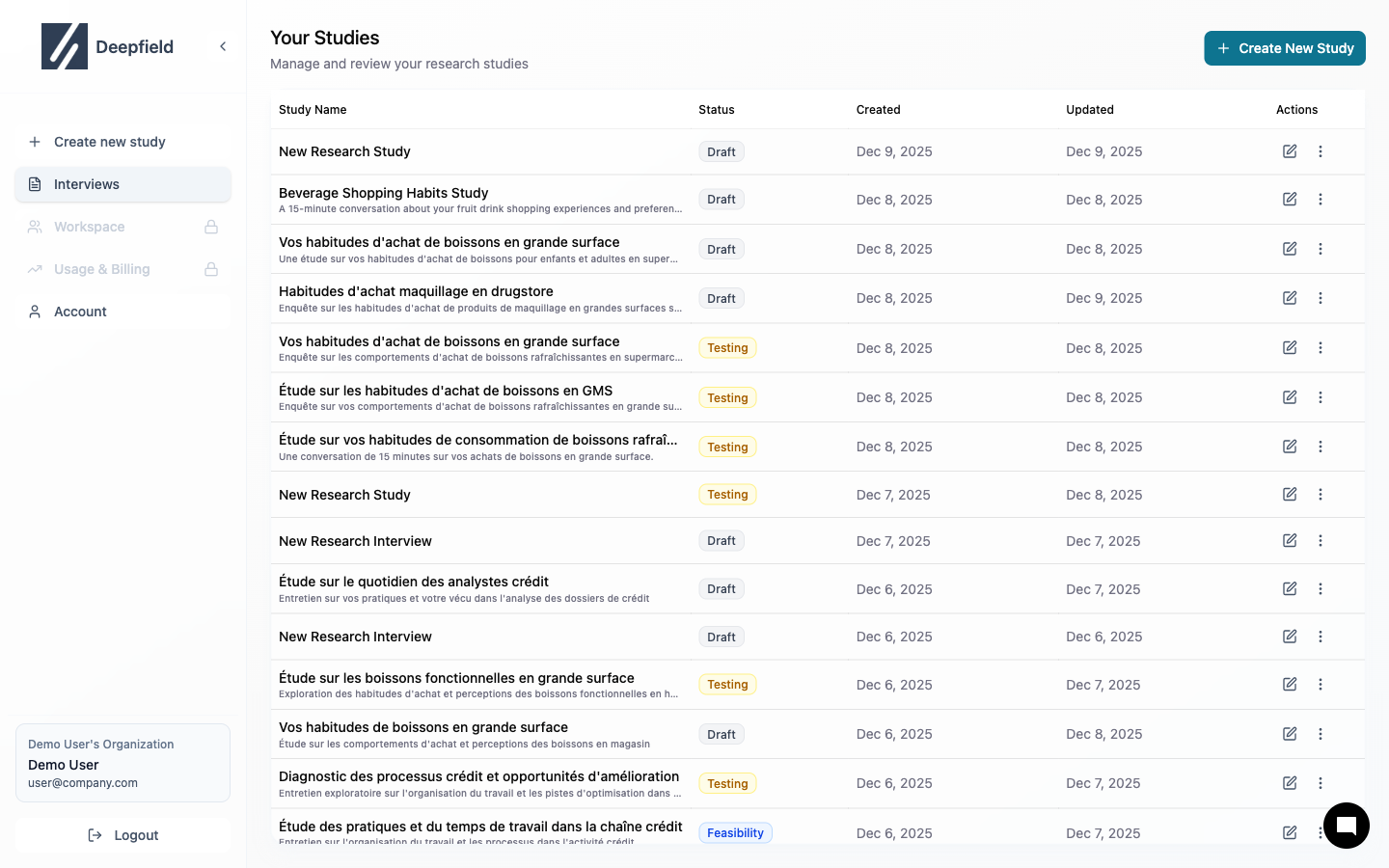Click the Logout button
The height and width of the screenshot is (868, 1389).
coord(123,835)
